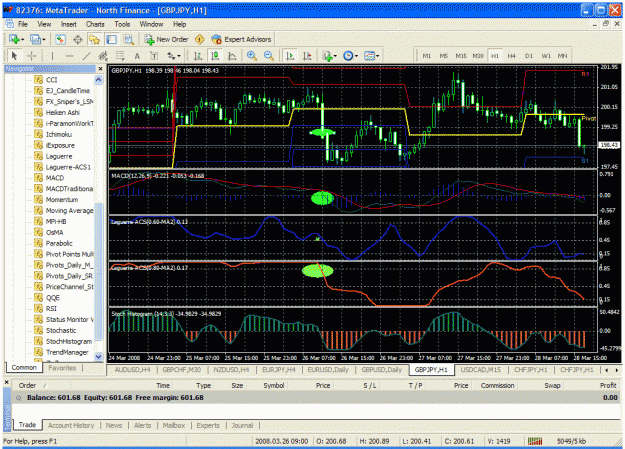Switch chart to Line Chart mode
The height and width of the screenshot is (449, 625).
click(232, 56)
